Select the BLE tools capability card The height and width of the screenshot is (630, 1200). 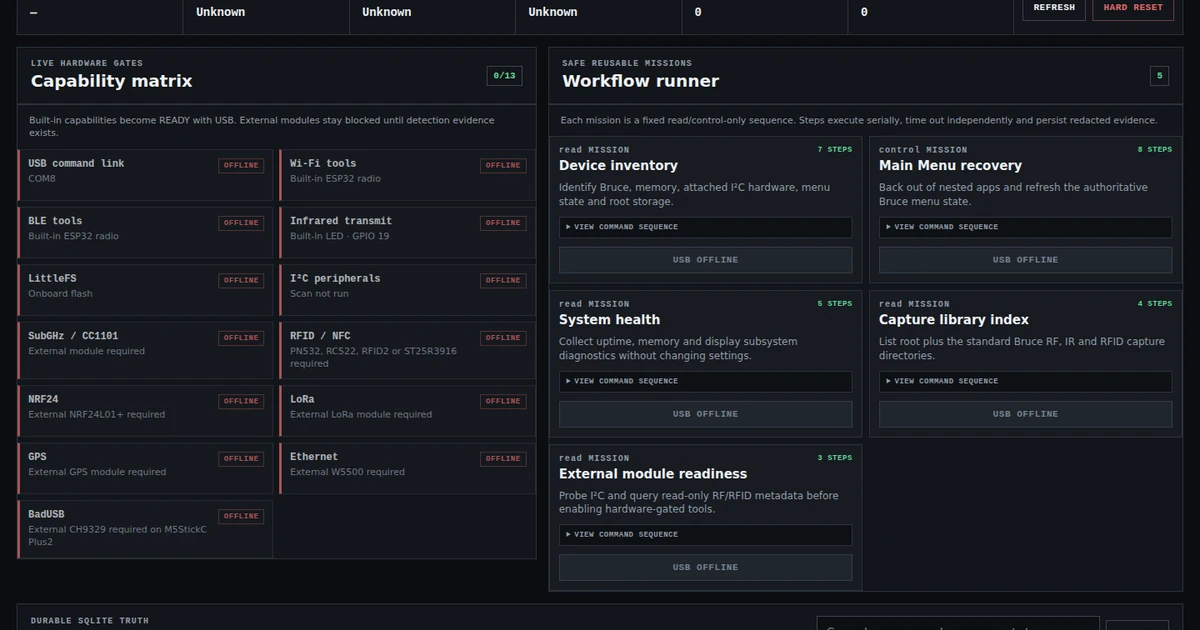click(x=145, y=233)
